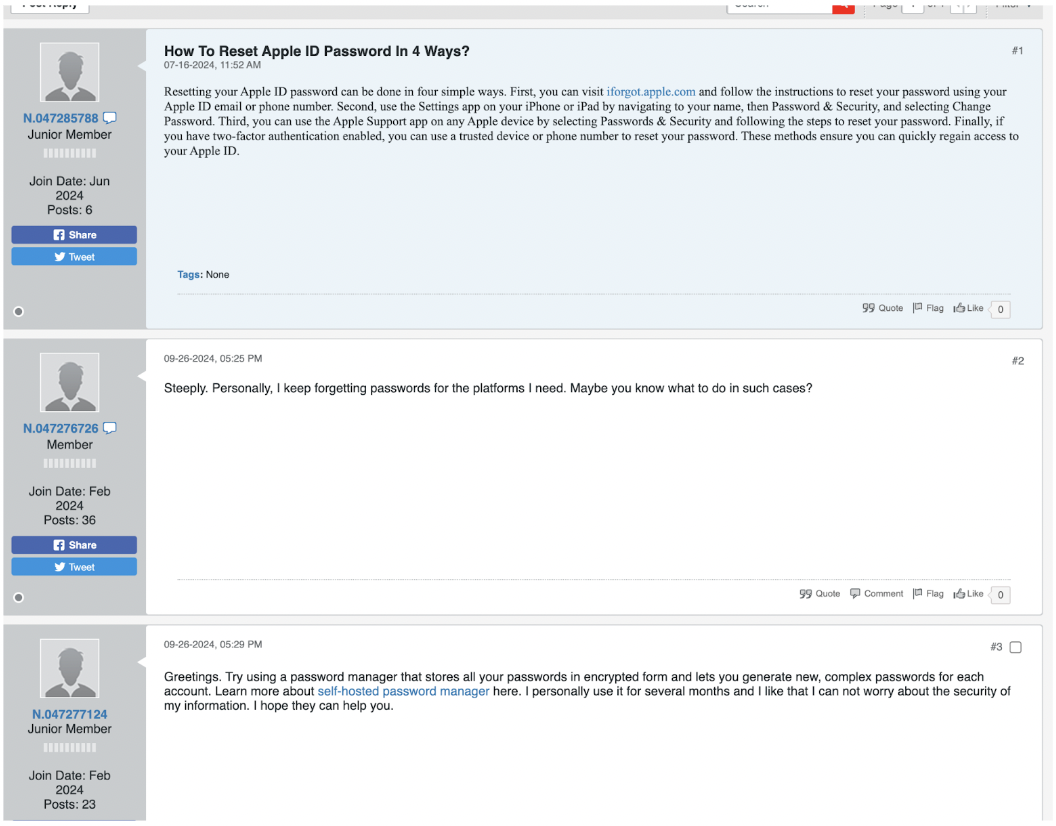Like the second post about forgetting passwords
The width and height of the screenshot is (1056, 826).
pos(968,594)
